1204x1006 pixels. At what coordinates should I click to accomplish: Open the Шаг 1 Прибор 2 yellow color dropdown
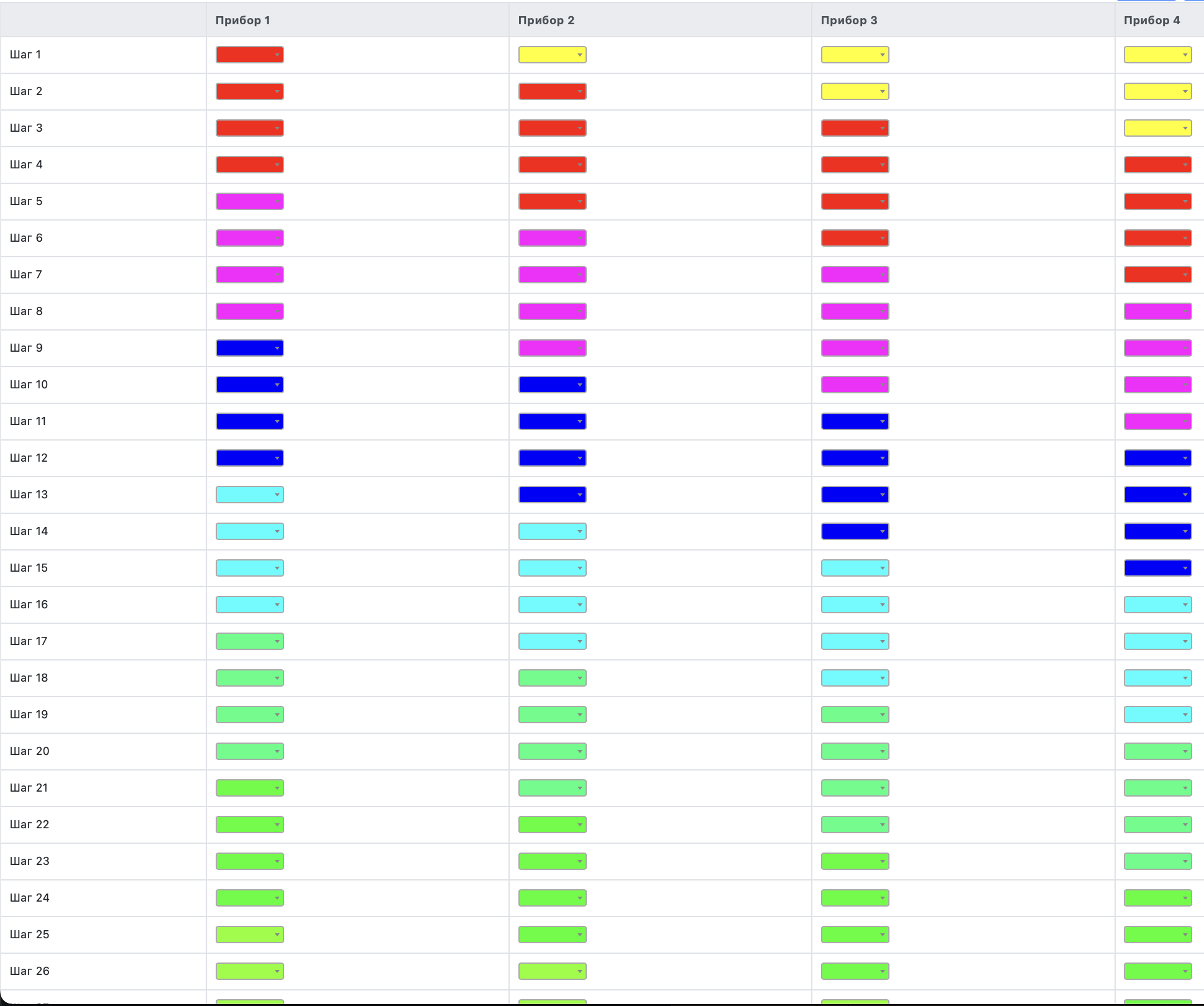[553, 55]
